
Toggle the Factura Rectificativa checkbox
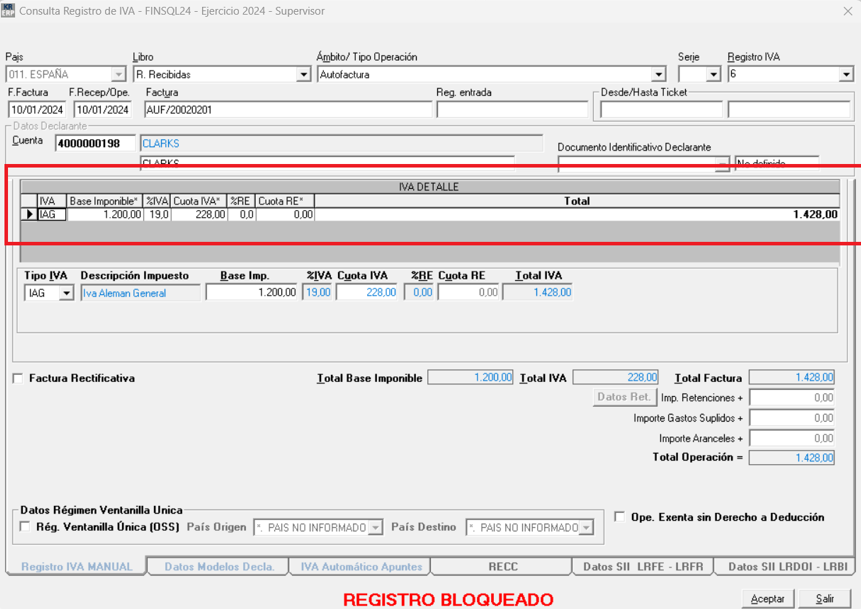pos(18,378)
